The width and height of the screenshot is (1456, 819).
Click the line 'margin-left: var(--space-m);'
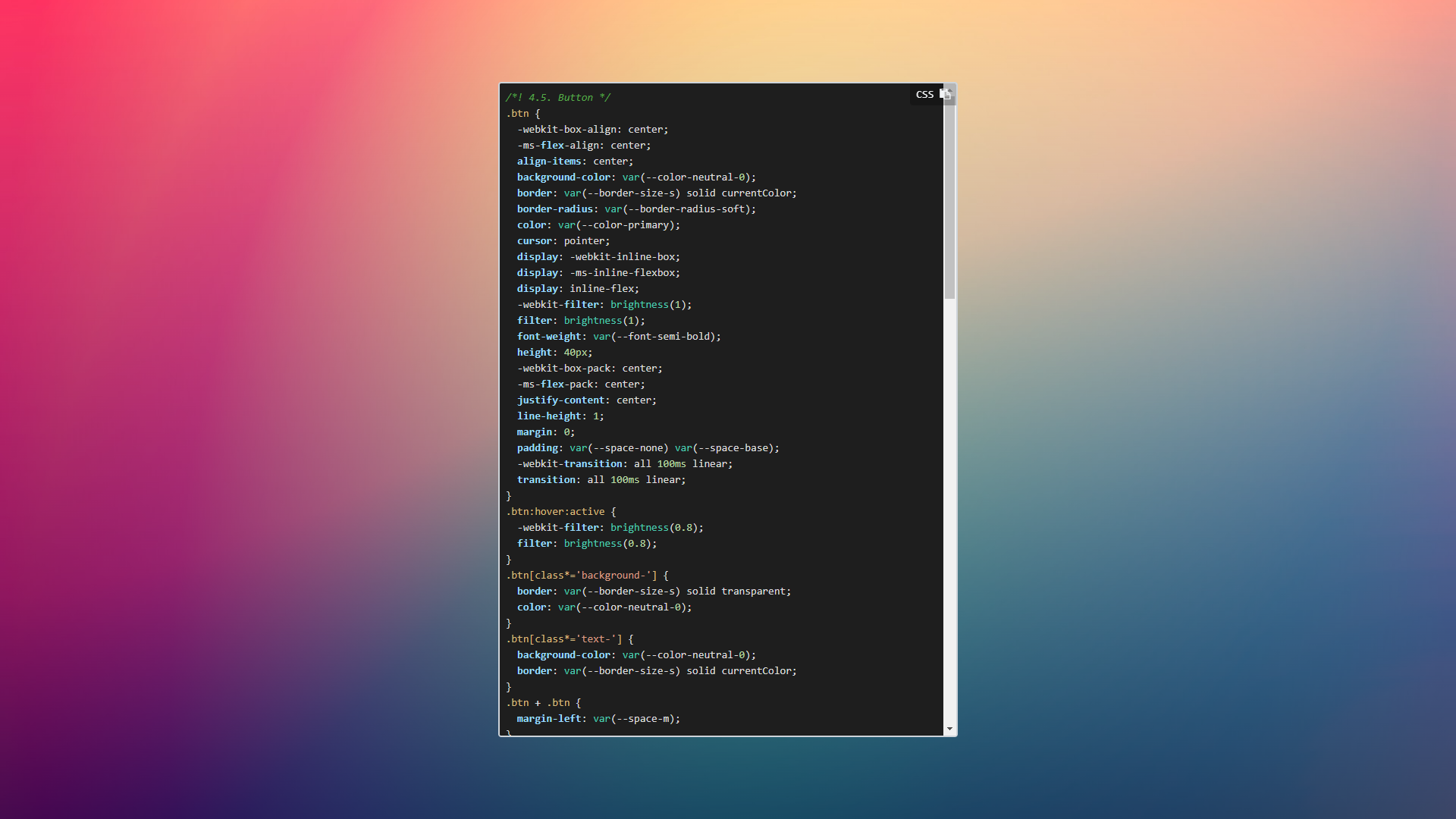[x=598, y=719]
